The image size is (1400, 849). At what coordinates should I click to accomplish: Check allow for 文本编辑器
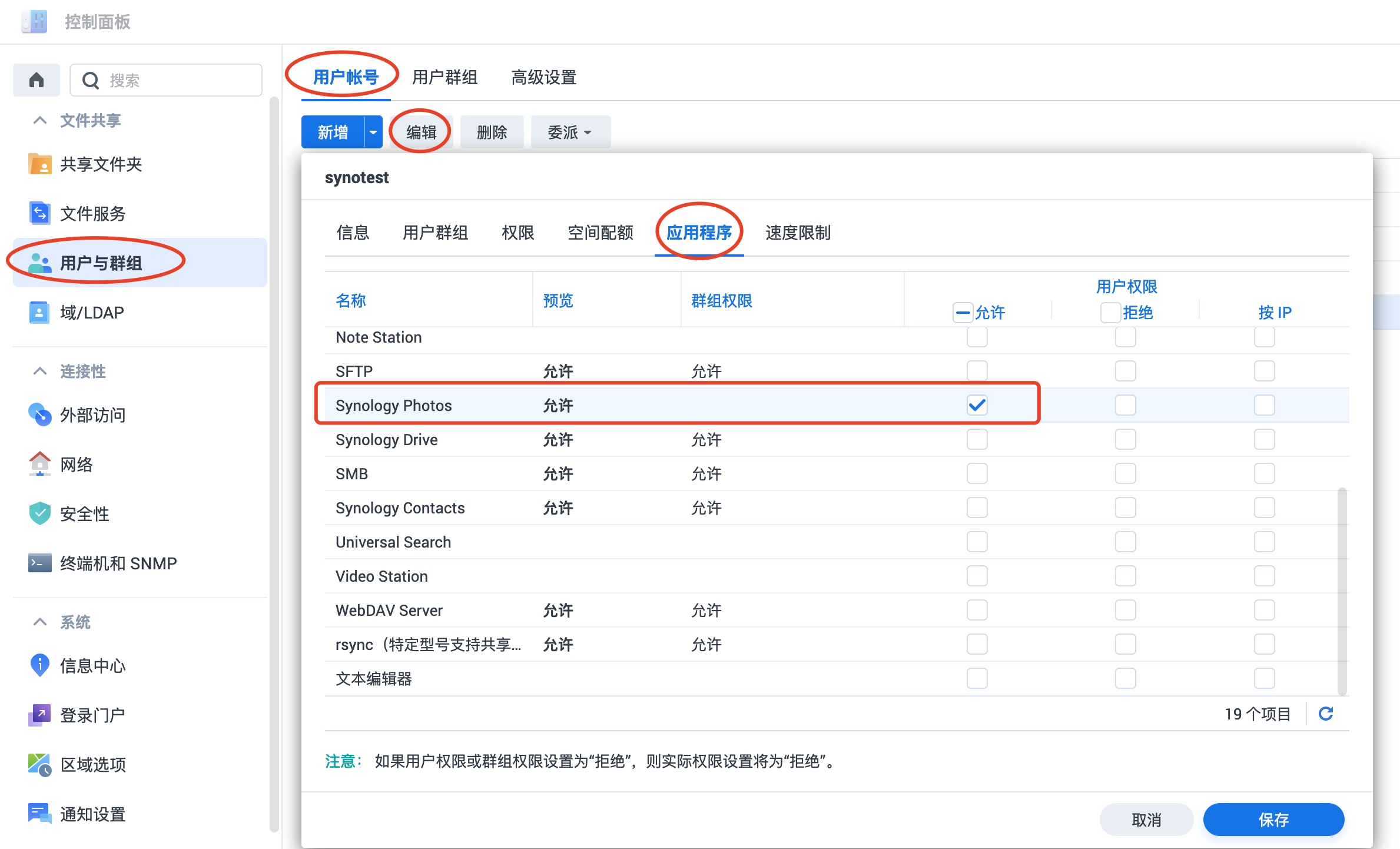(x=977, y=678)
